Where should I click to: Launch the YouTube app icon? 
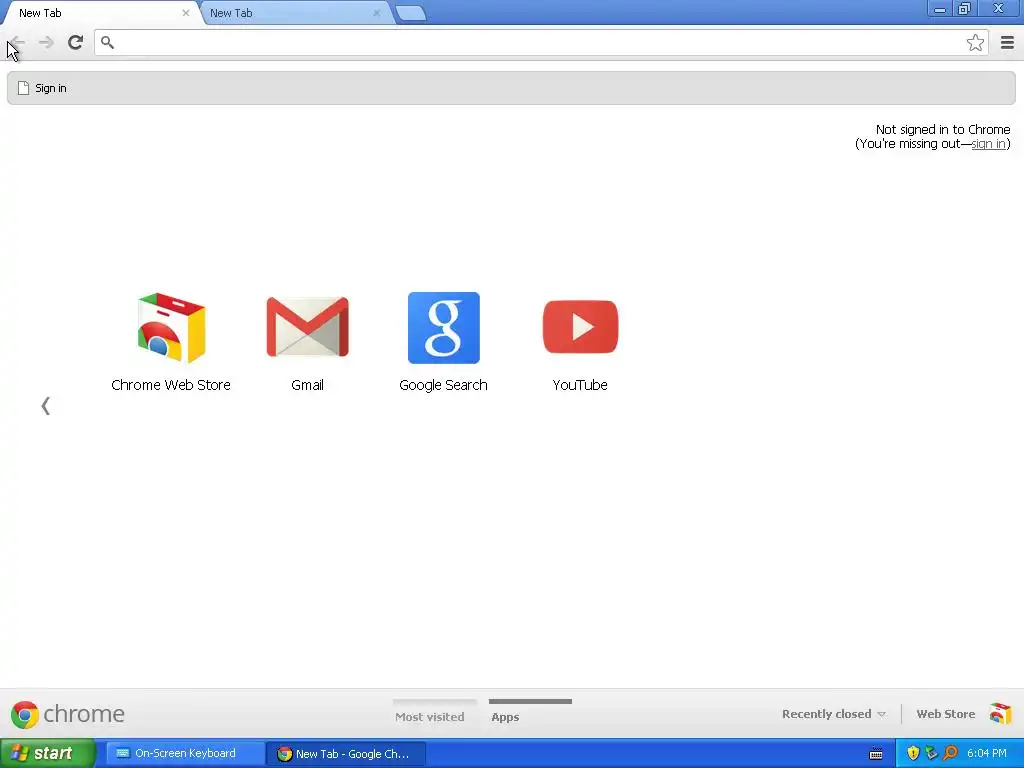coord(580,327)
